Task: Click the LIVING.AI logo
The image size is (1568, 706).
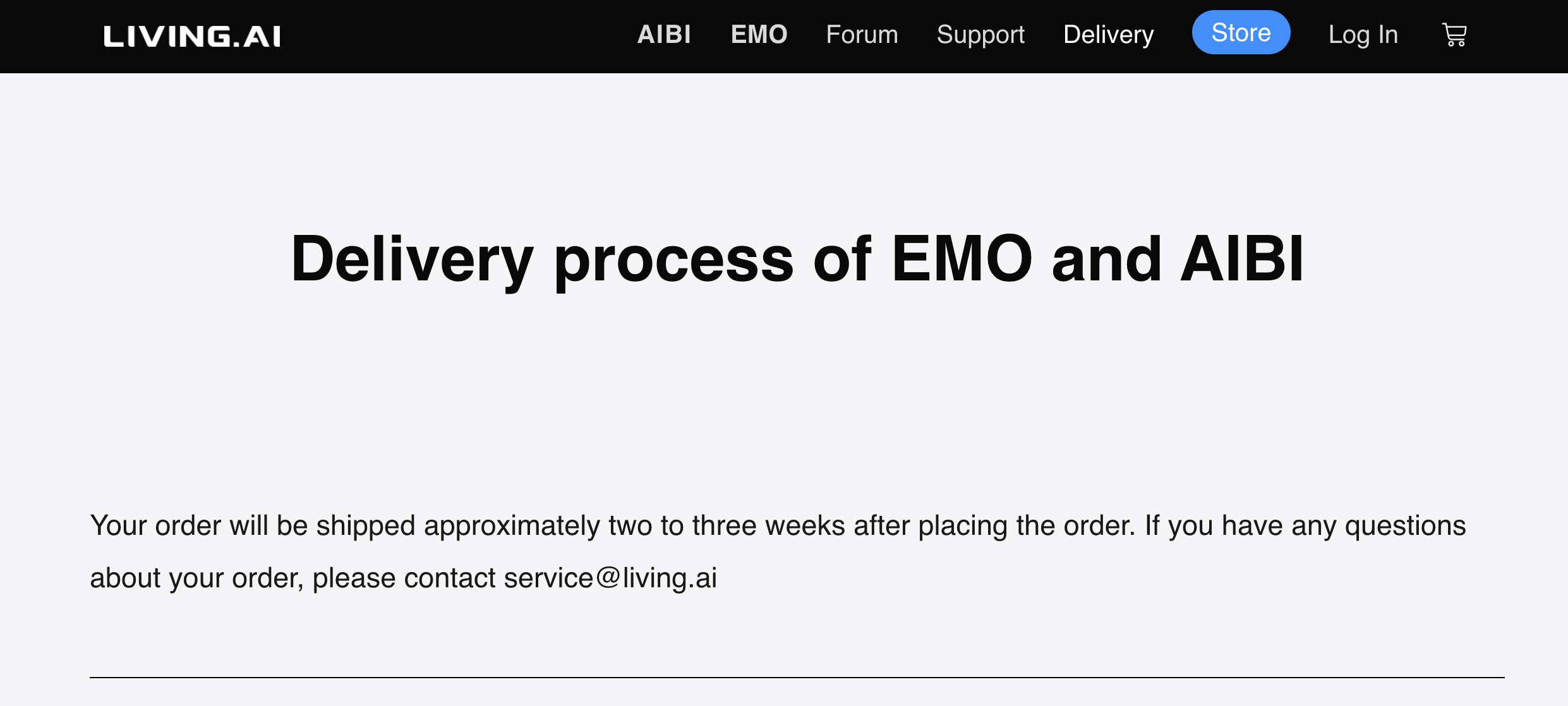Action: tap(192, 36)
